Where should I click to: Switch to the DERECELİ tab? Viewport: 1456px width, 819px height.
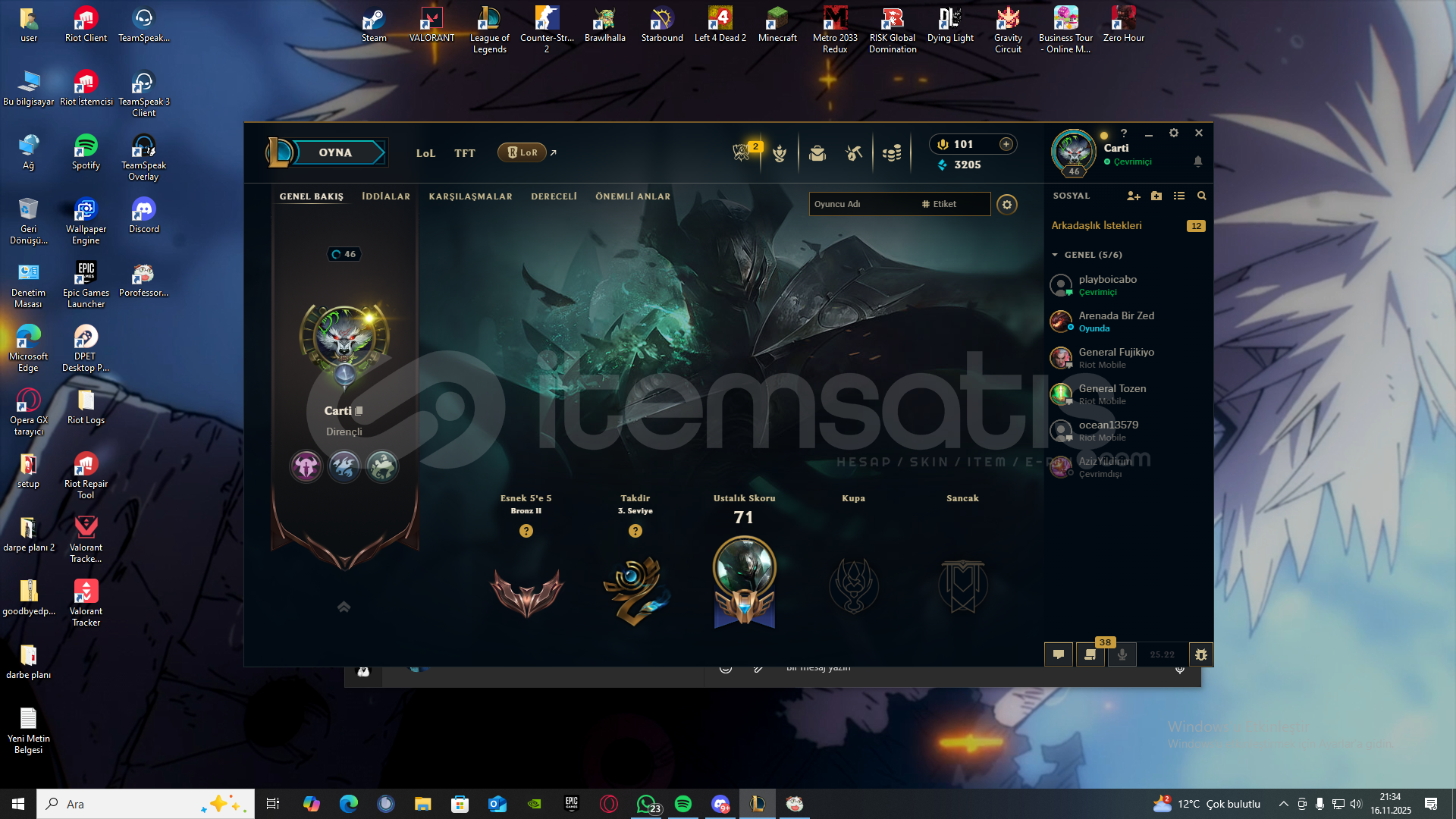tap(554, 196)
